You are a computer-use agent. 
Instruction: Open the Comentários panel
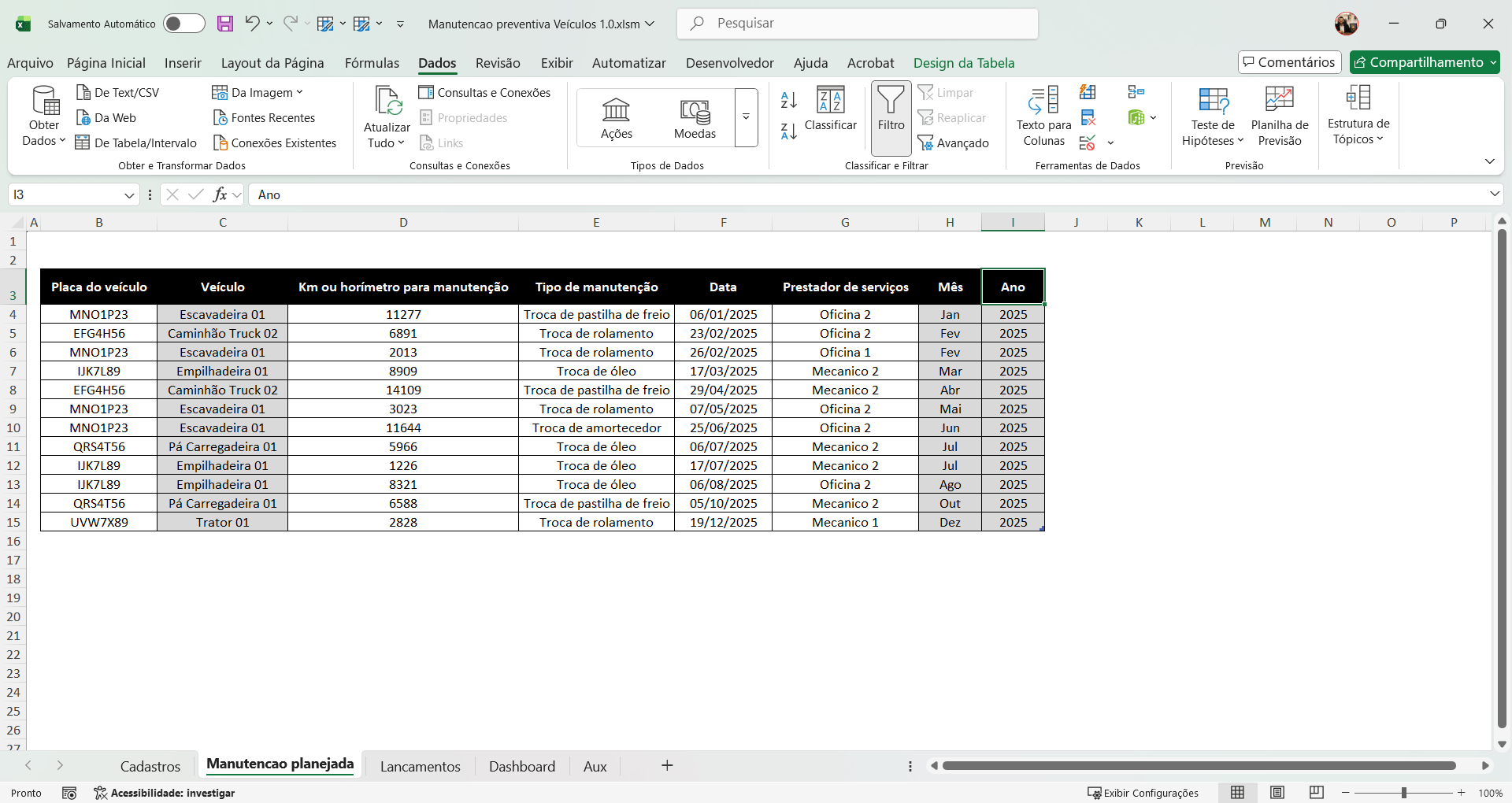(1288, 62)
